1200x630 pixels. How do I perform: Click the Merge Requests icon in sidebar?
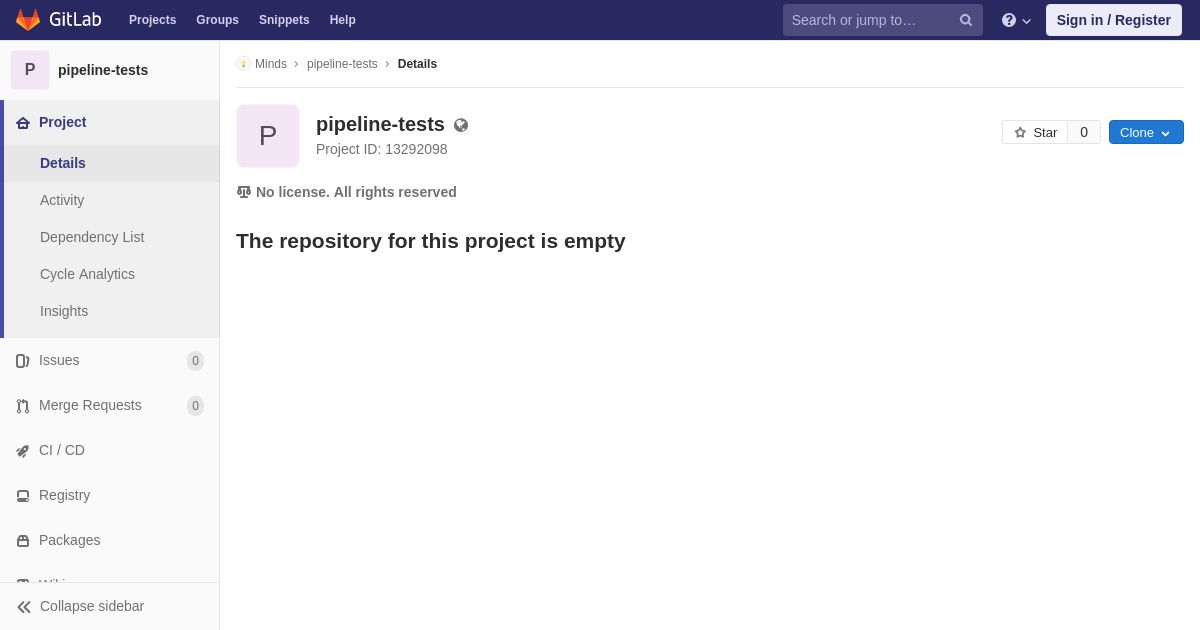coord(23,406)
